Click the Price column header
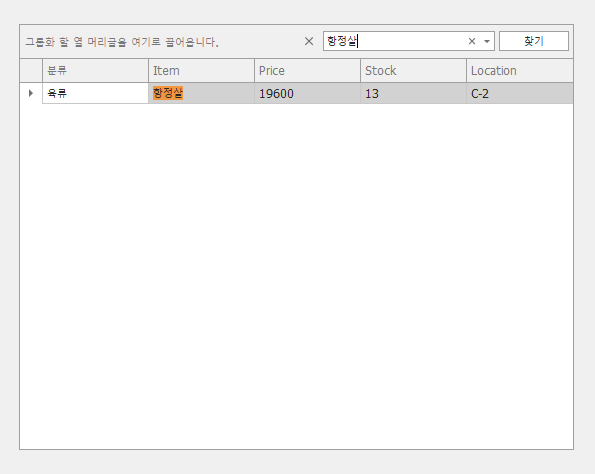The height and width of the screenshot is (474, 595). [x=307, y=71]
